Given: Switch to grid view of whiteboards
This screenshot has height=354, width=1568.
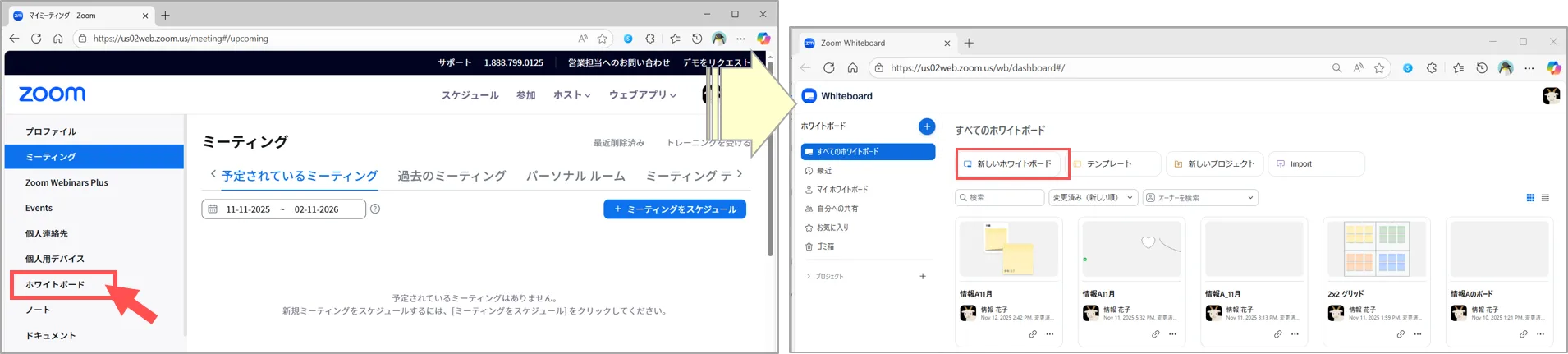Looking at the screenshot, I should 1530,198.
